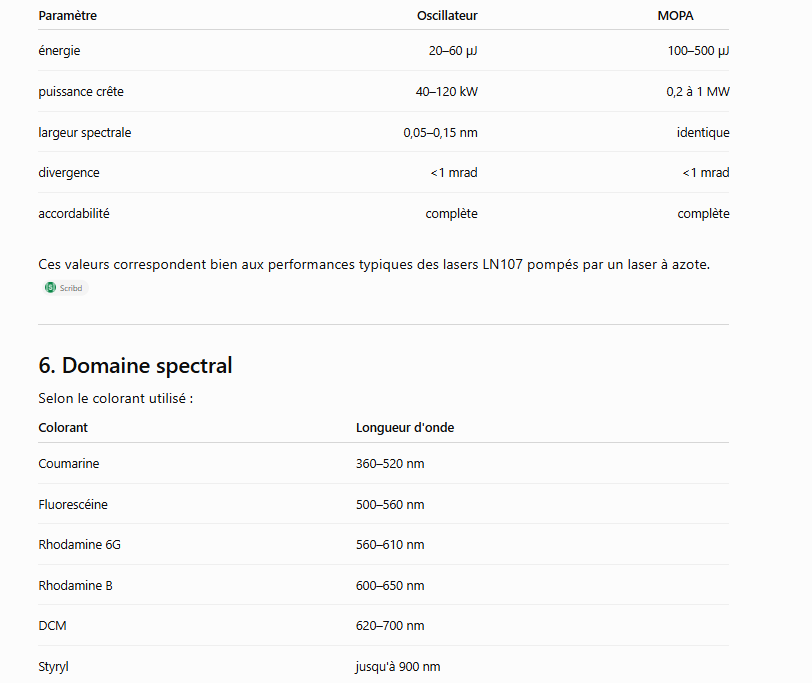Select the 560–610 nm wavelength value
The image size is (812, 683).
[x=390, y=545]
